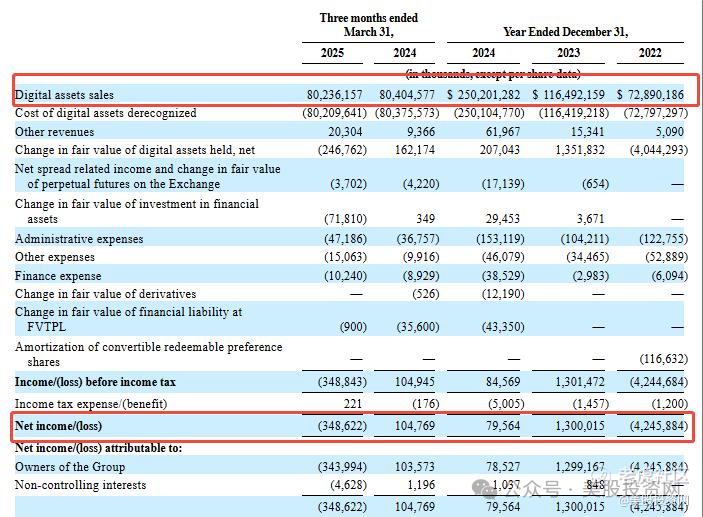Image resolution: width=703 pixels, height=517 pixels.
Task: Click the 2025 column header
Action: tap(332, 53)
